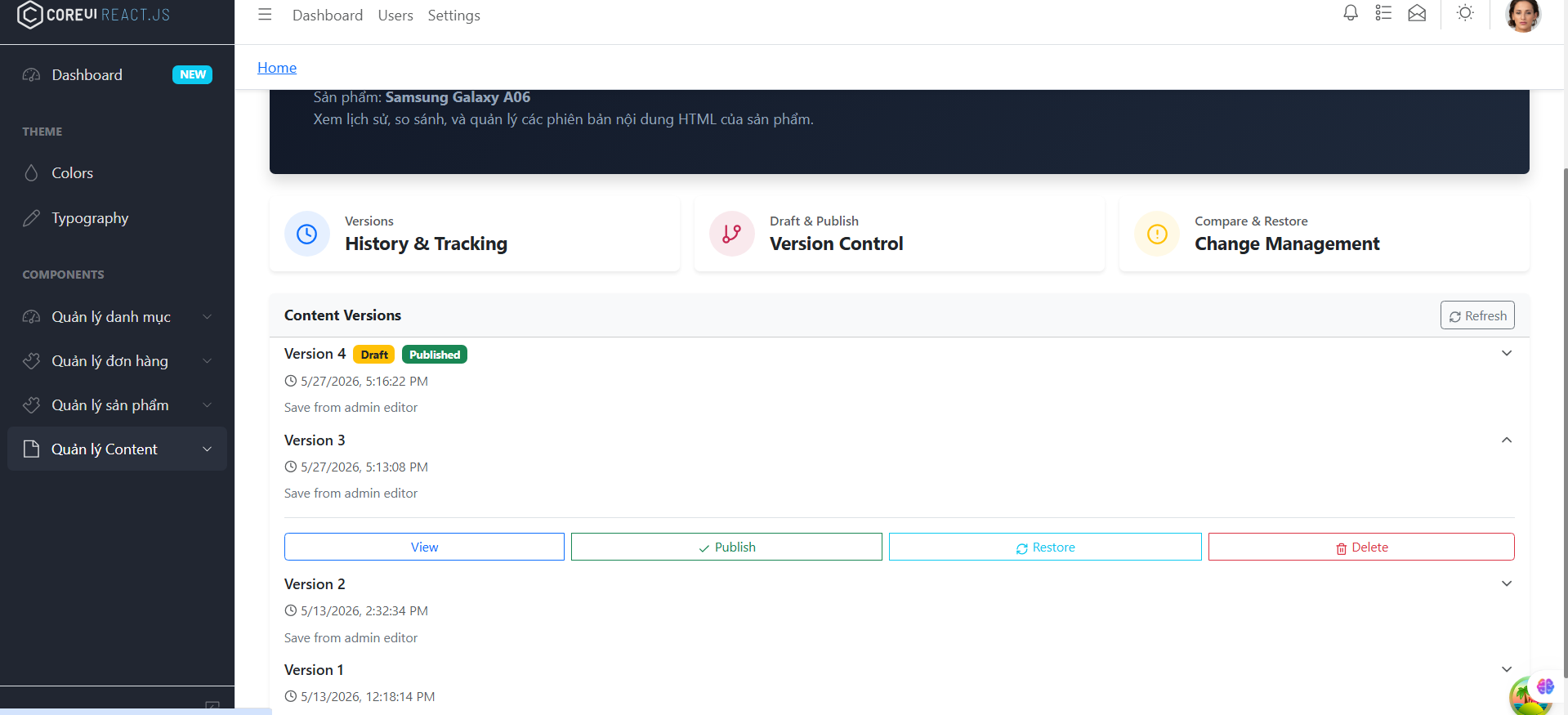Select Dashboard in the sidebar

(x=118, y=75)
